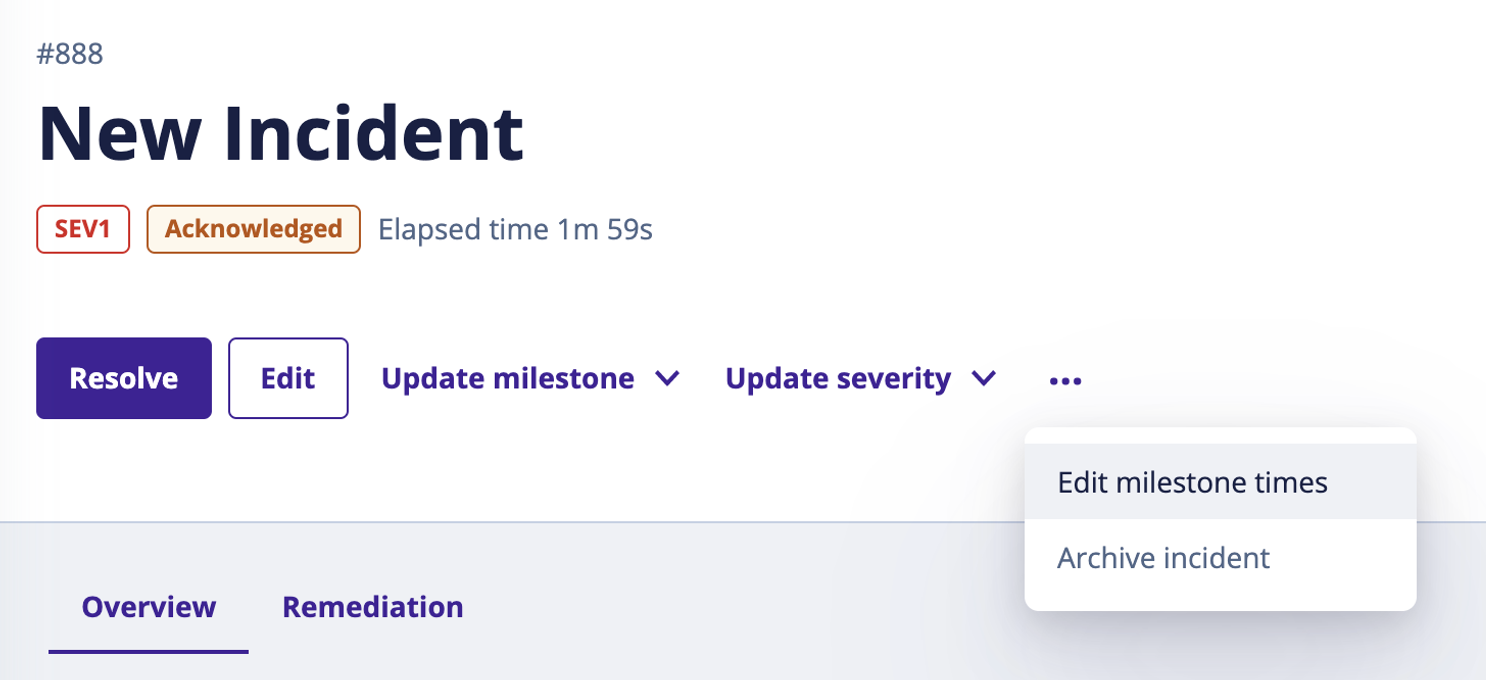The width and height of the screenshot is (1486, 680).
Task: Click the New Incident title heading
Action: pos(281,133)
